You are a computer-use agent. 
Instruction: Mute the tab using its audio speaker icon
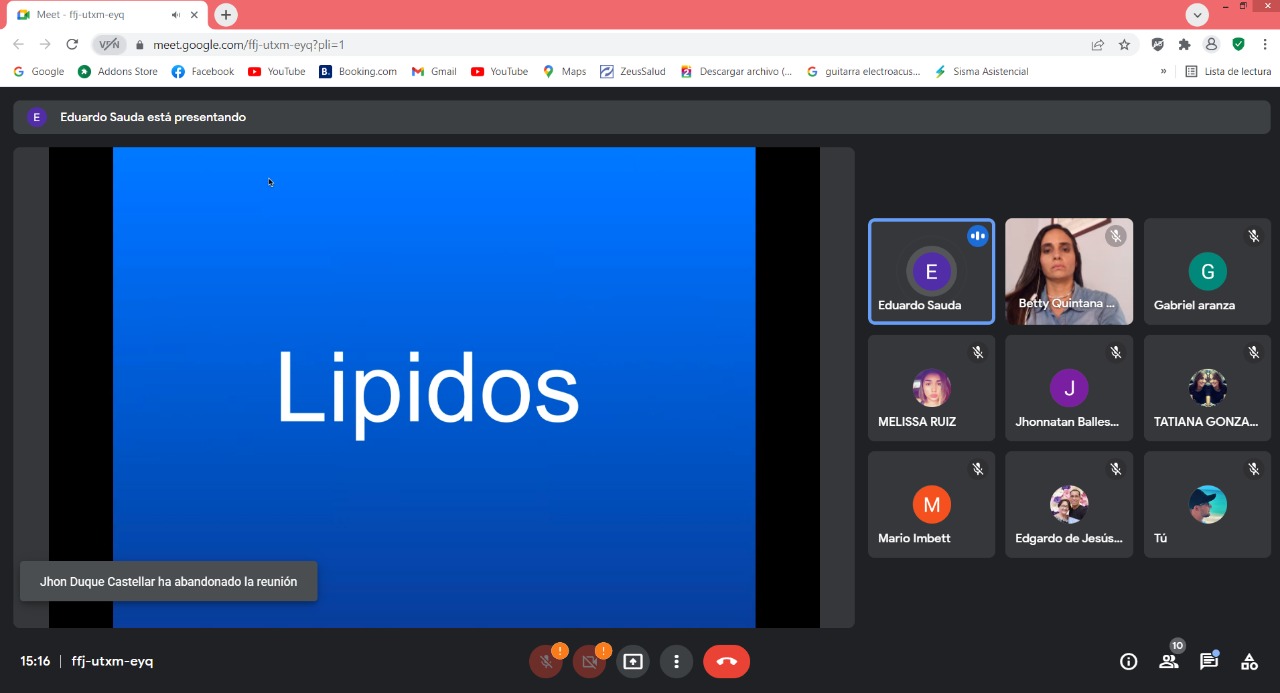tap(176, 15)
